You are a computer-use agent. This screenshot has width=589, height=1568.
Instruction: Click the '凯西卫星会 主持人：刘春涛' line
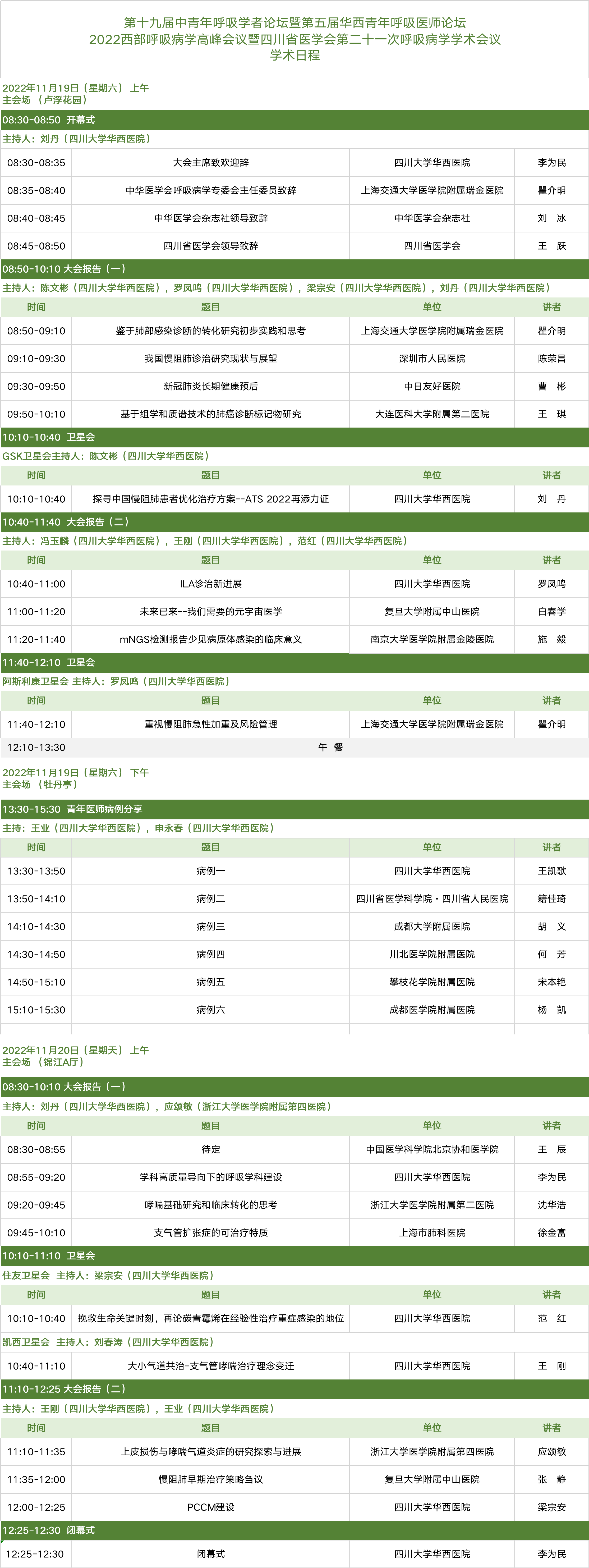click(x=108, y=1342)
